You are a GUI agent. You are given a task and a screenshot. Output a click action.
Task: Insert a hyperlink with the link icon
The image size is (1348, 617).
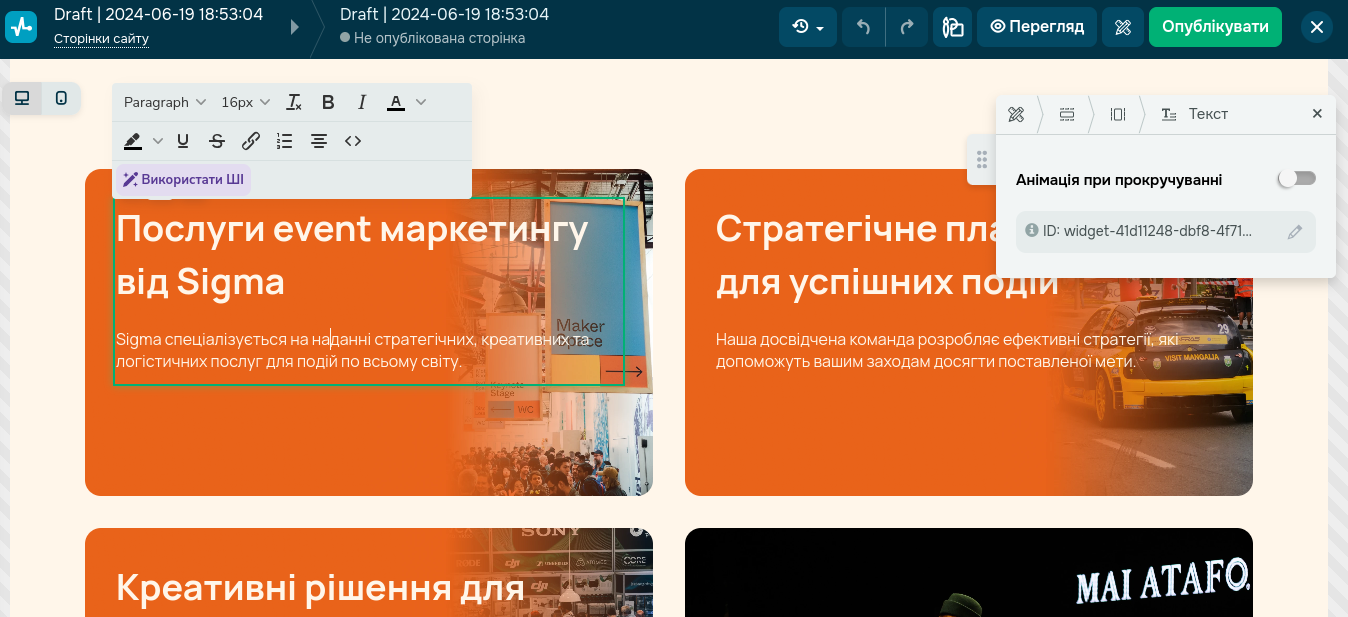pos(251,141)
